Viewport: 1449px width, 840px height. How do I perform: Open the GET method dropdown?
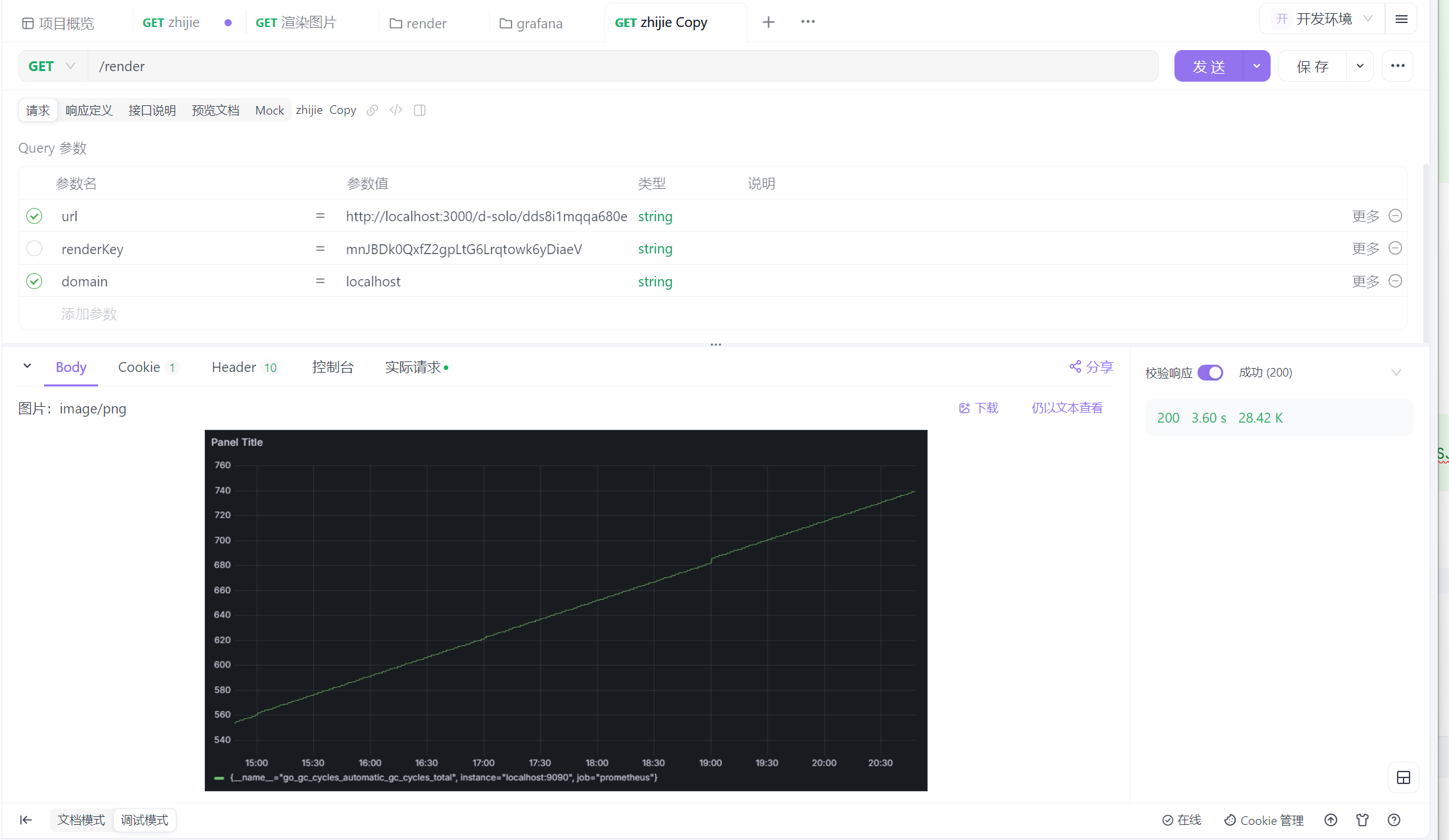point(53,66)
